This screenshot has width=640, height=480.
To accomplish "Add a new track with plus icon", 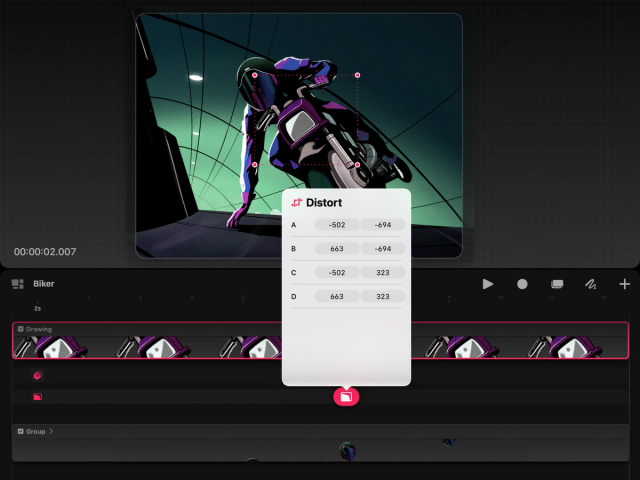I will click(x=624, y=284).
